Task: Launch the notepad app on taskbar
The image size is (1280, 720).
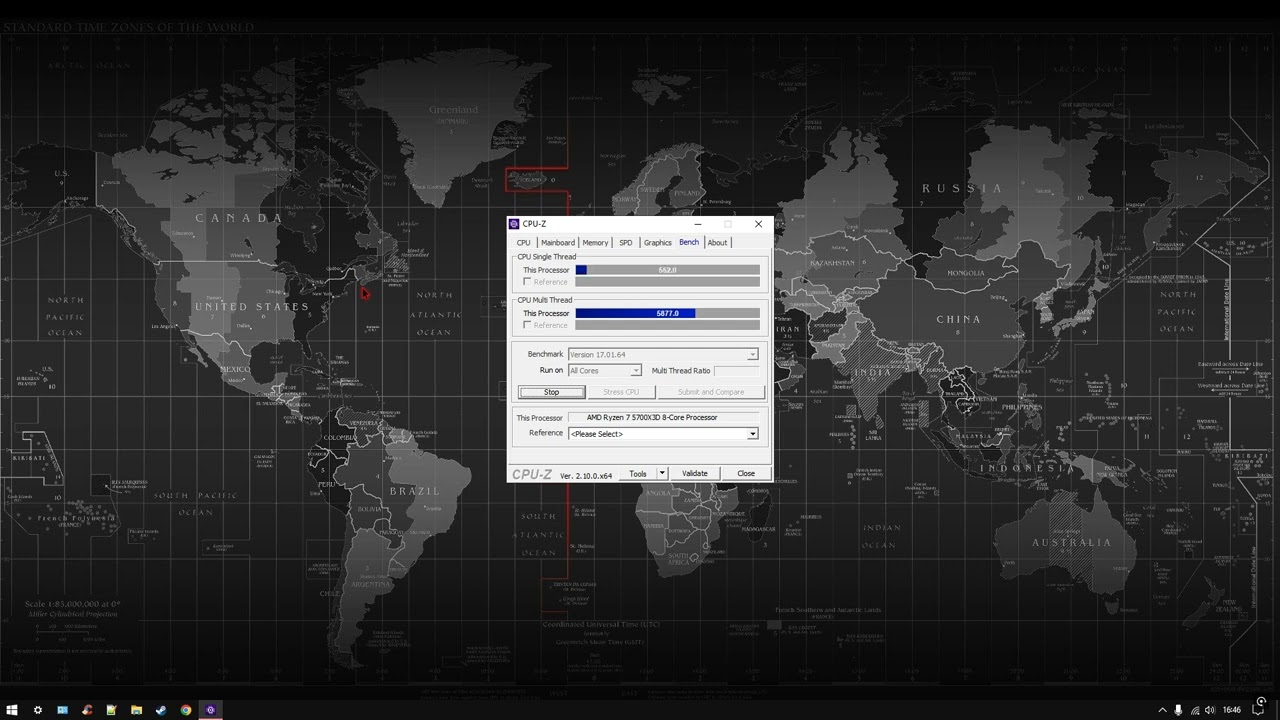Action: point(112,710)
